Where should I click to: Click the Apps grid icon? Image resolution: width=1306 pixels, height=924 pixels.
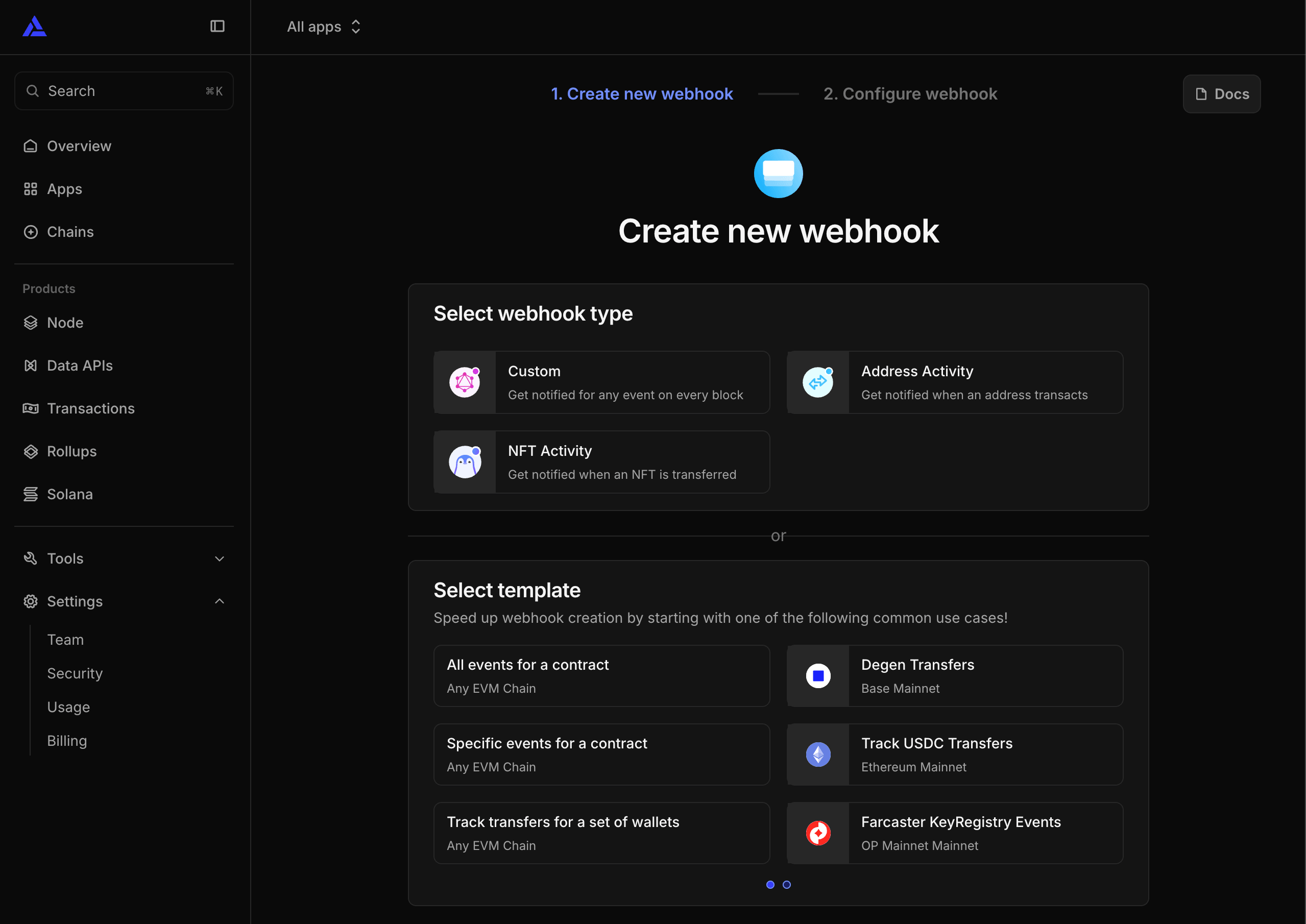(x=31, y=189)
